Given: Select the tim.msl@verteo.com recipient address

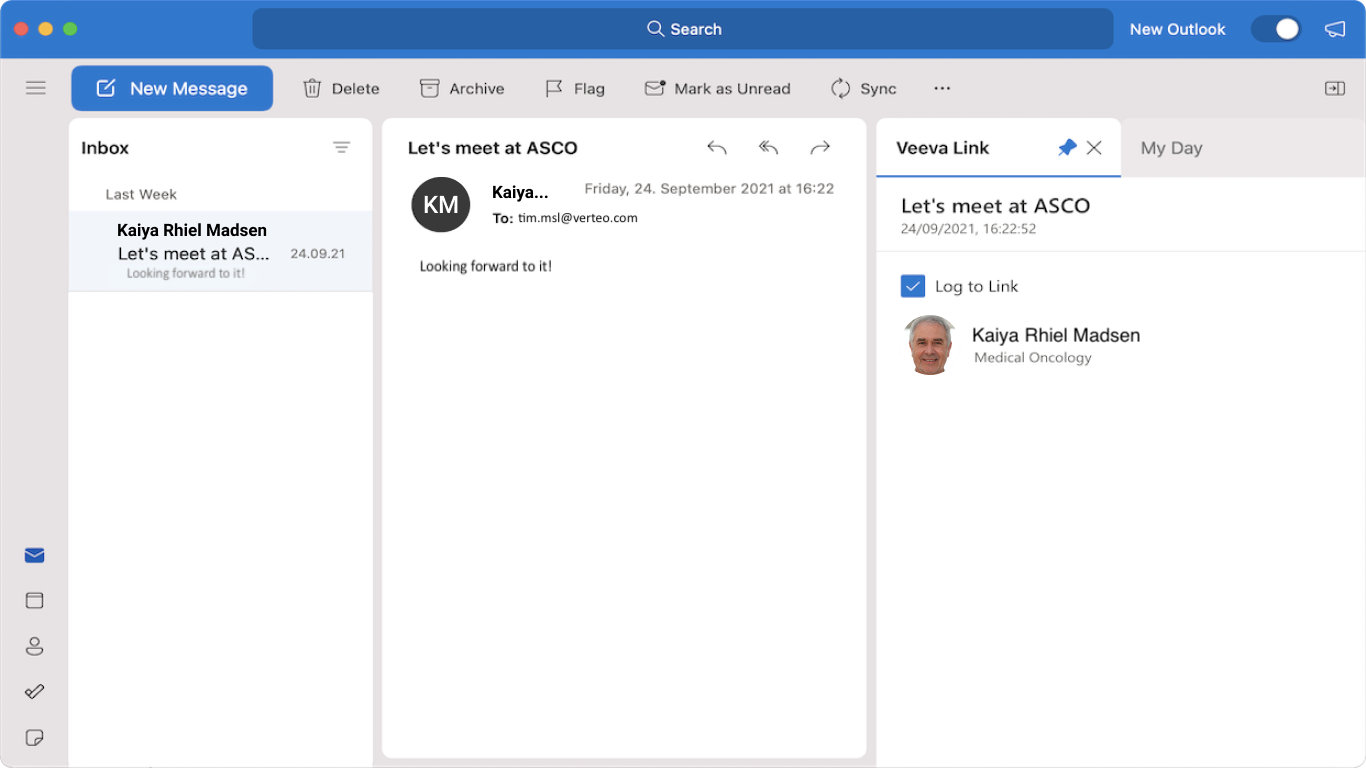Looking at the screenshot, I should tap(578, 218).
